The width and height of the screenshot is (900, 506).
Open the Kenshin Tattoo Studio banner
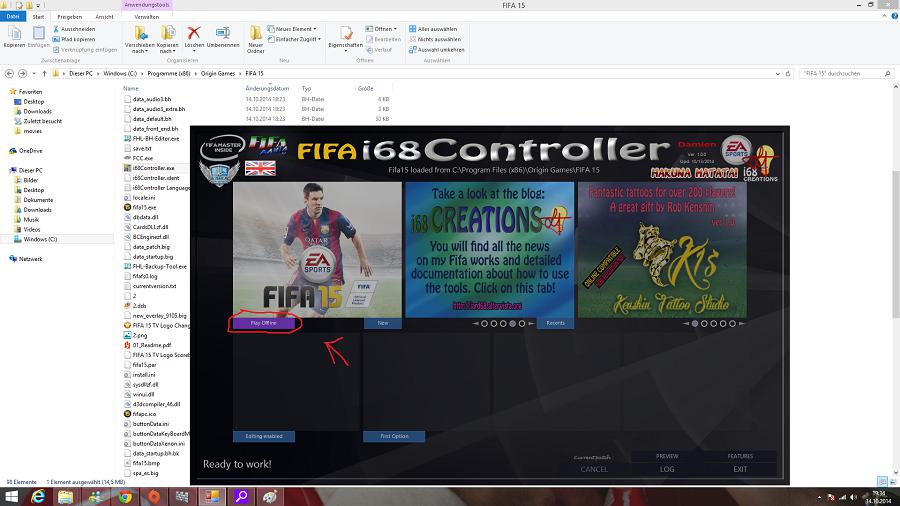click(662, 250)
